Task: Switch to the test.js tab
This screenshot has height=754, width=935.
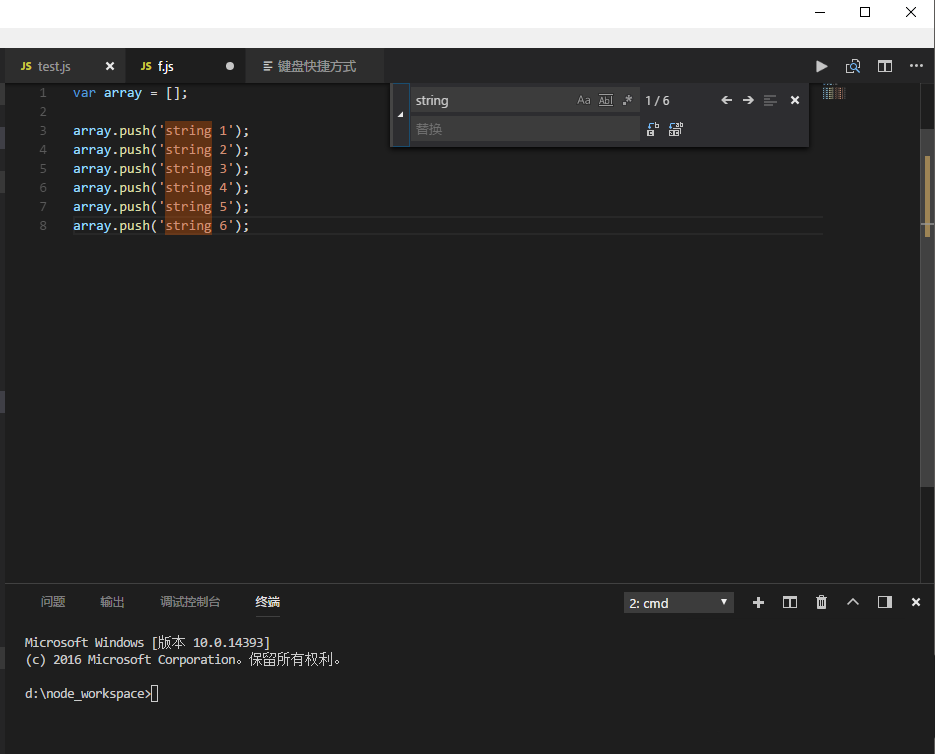Action: coord(54,66)
